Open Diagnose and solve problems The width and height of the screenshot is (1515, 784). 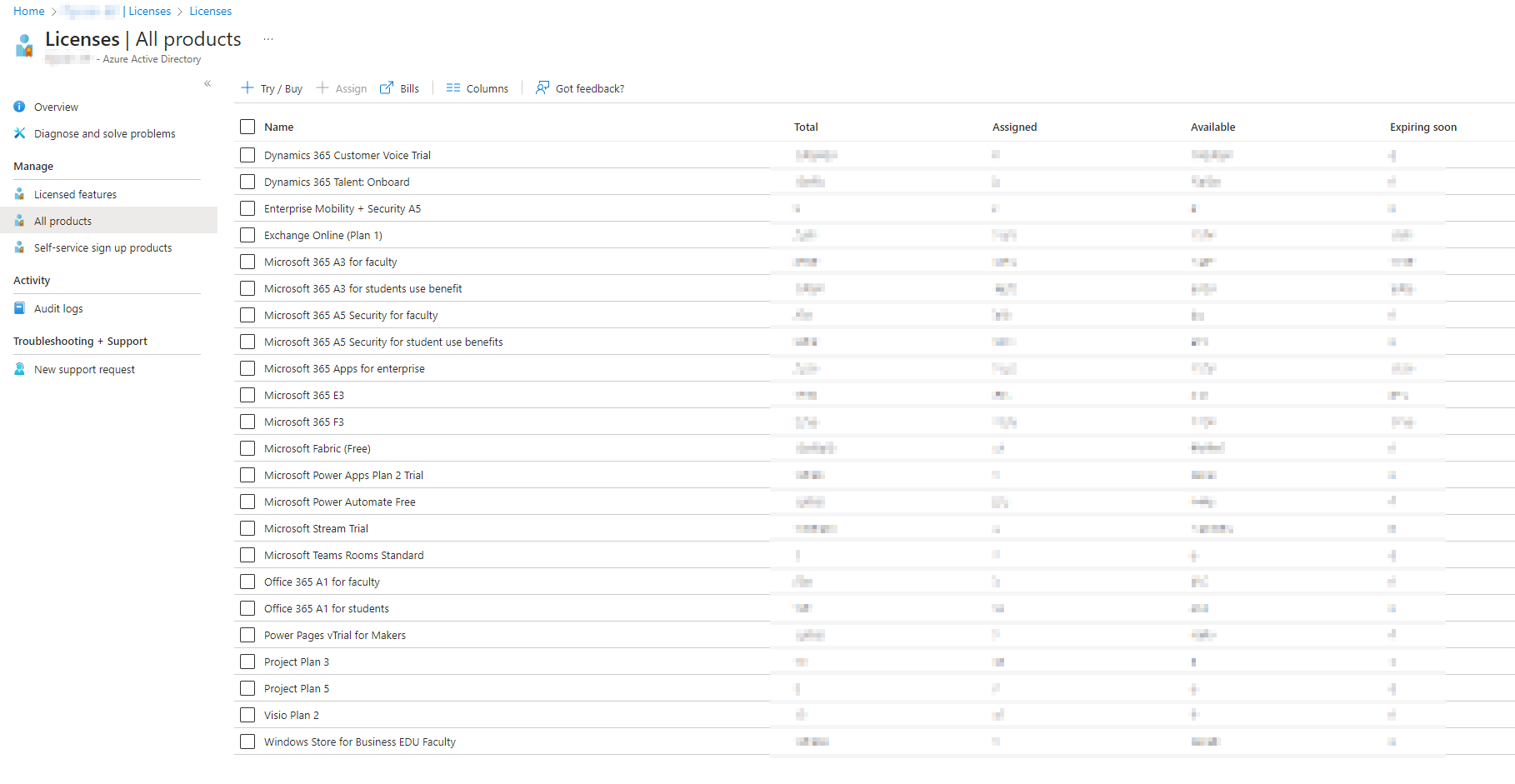tap(105, 133)
